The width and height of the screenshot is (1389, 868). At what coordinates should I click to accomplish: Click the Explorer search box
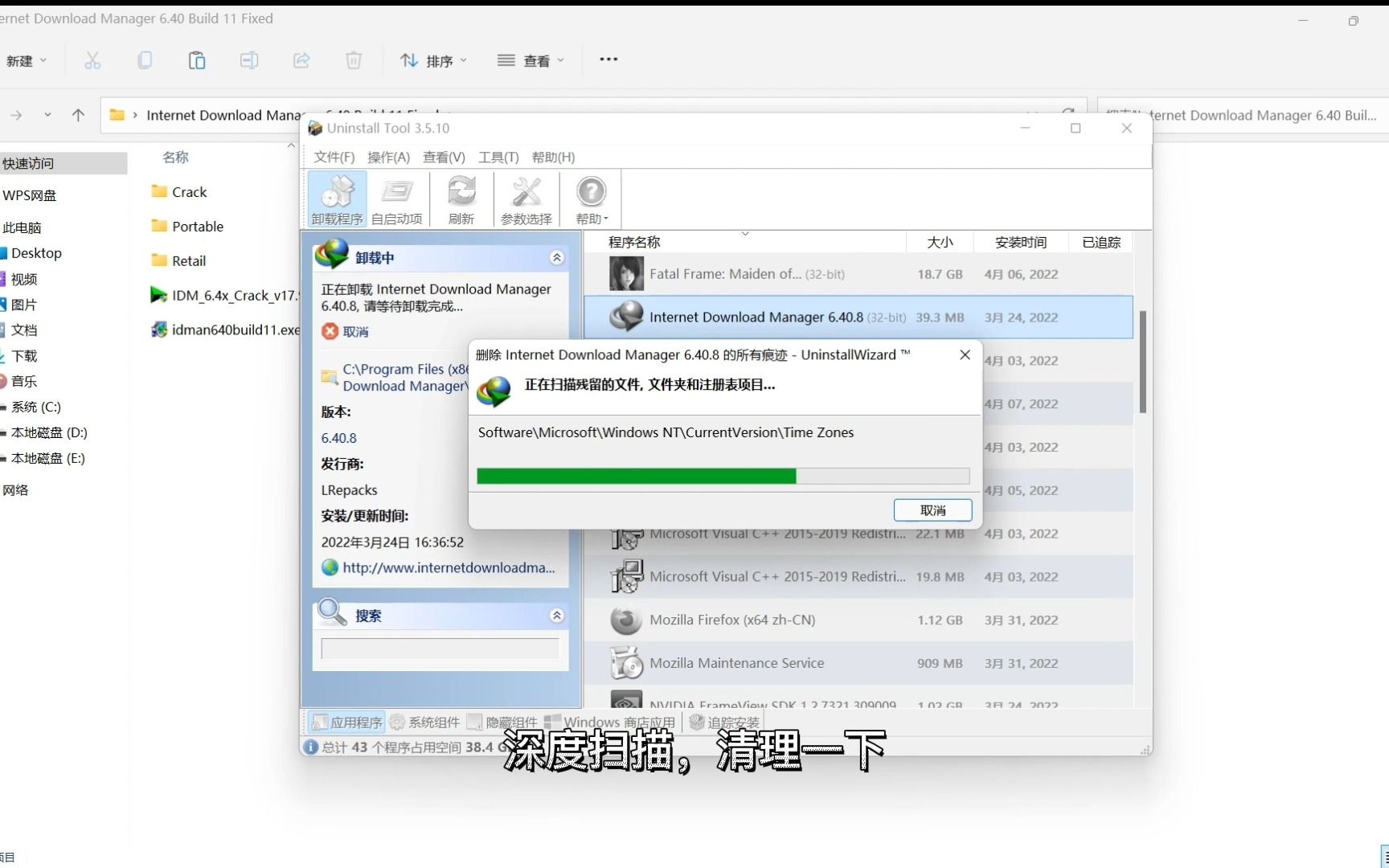click(x=1243, y=115)
